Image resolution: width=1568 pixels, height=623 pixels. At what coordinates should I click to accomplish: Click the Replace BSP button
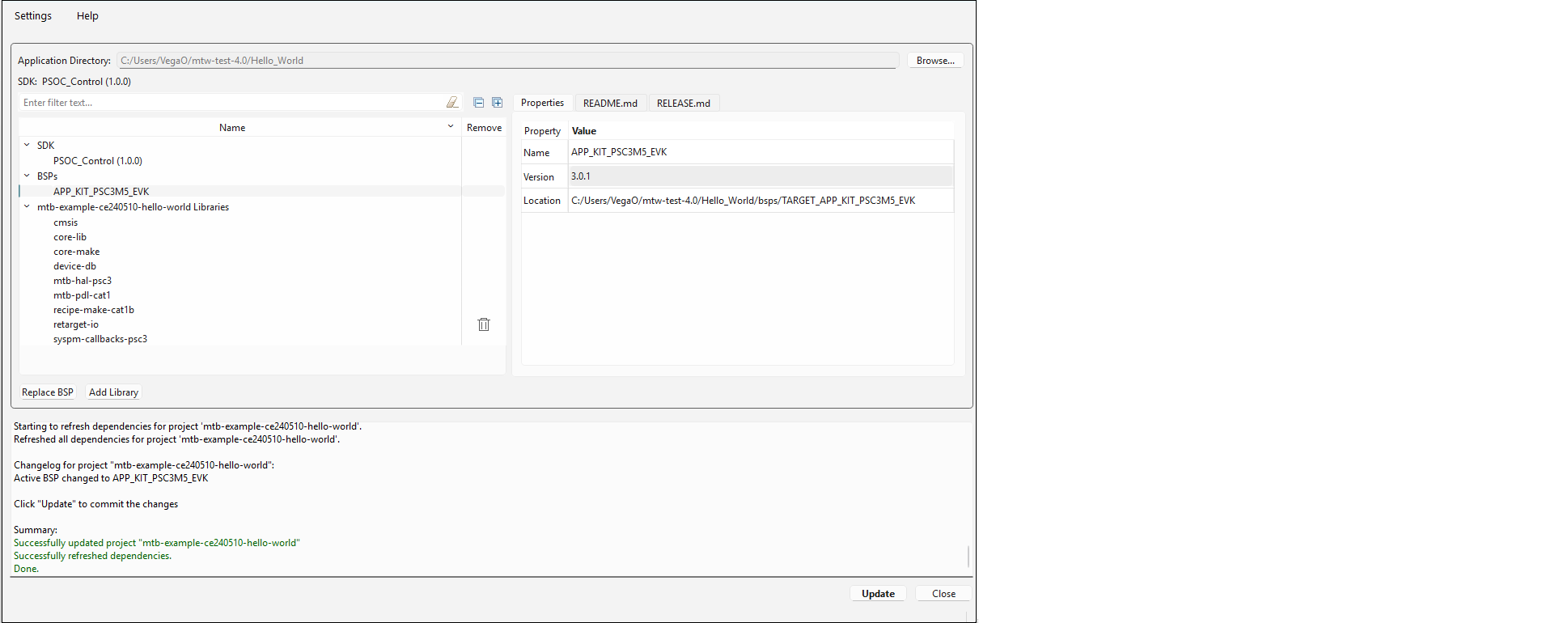pyautogui.click(x=48, y=392)
